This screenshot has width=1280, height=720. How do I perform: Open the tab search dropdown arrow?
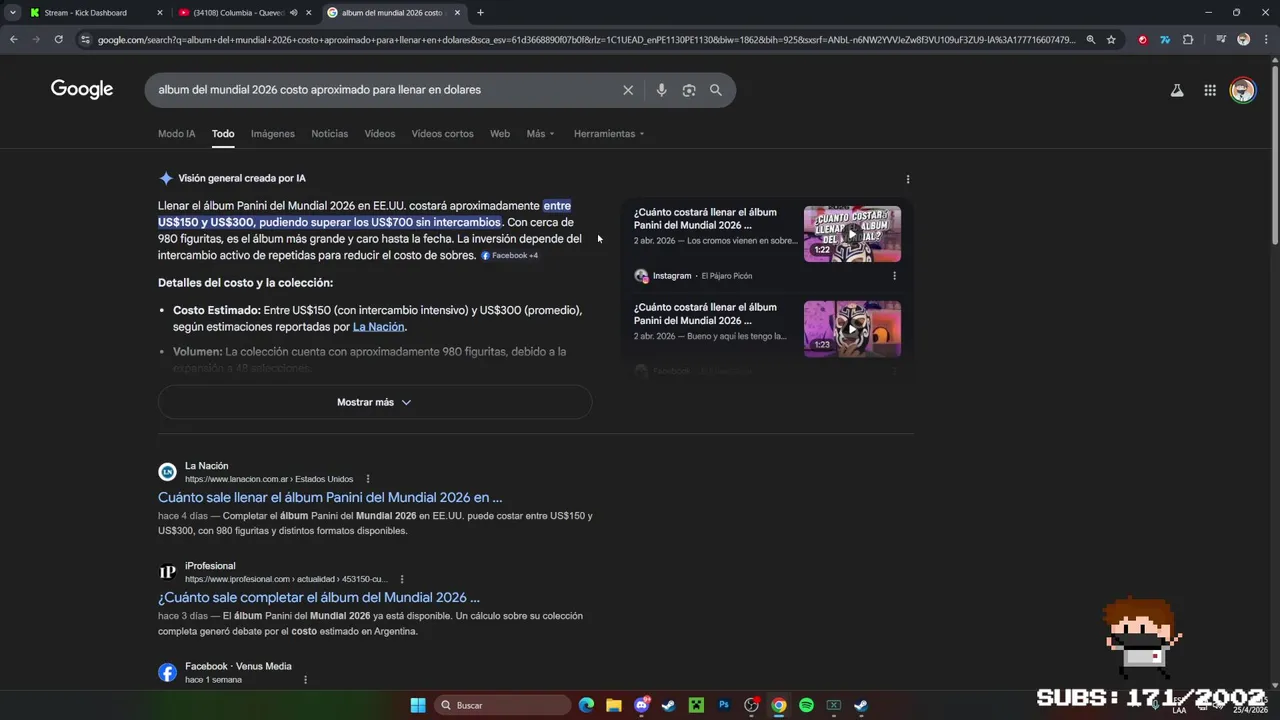(12, 13)
